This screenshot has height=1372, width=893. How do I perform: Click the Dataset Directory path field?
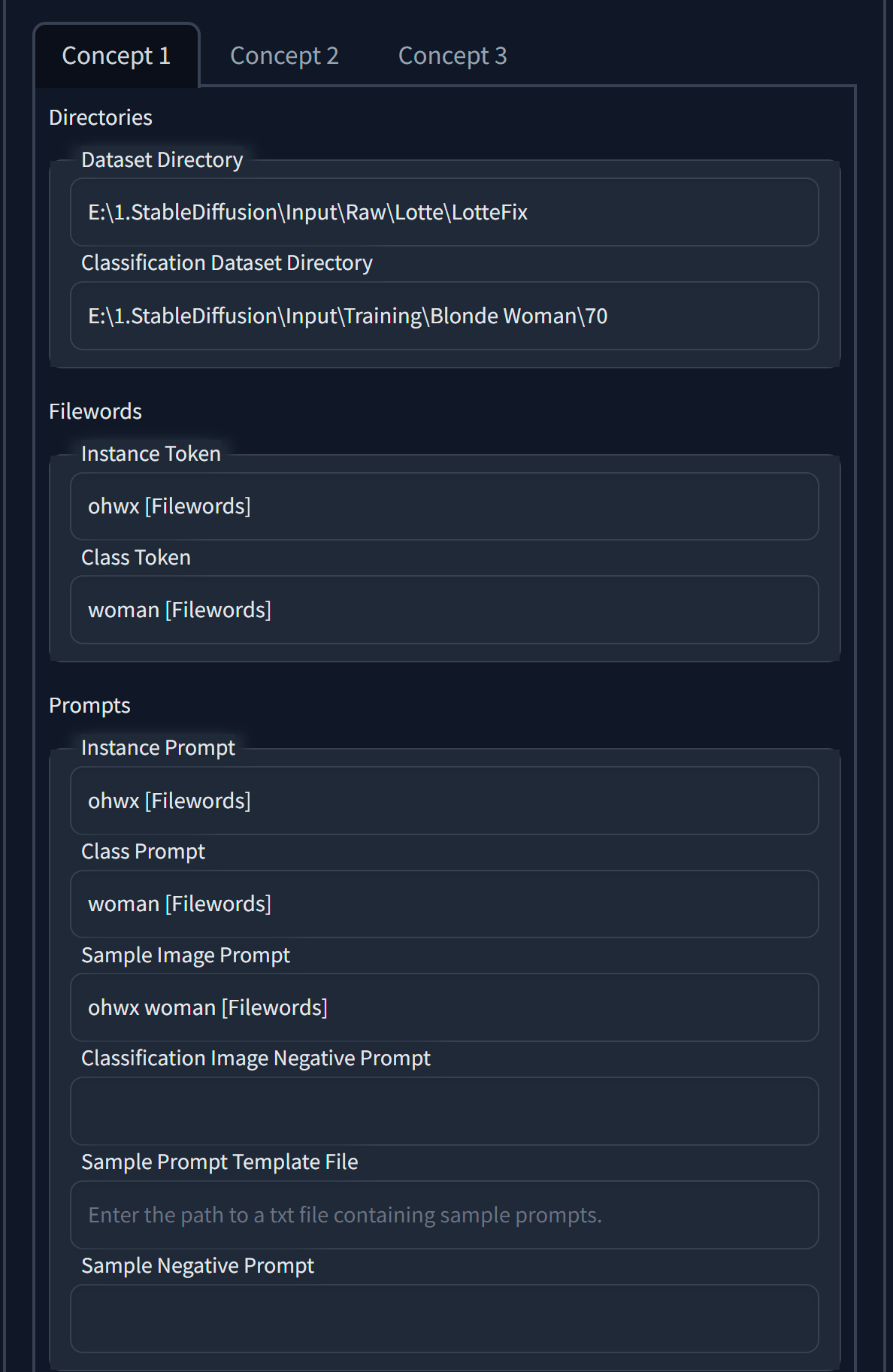tap(444, 212)
